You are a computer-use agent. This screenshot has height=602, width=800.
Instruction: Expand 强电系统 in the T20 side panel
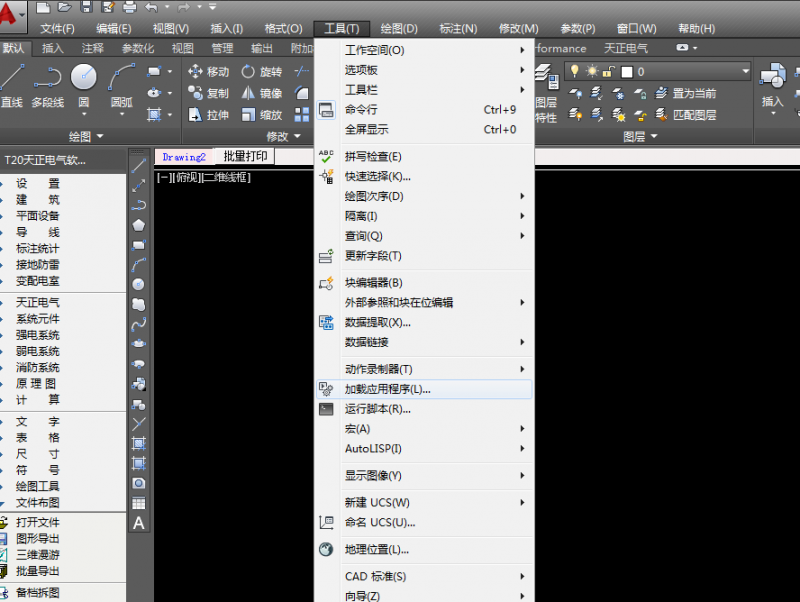[38, 335]
